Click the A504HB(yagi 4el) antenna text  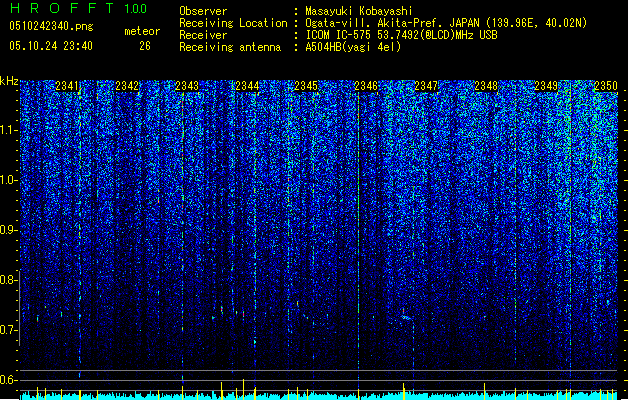click(353, 47)
